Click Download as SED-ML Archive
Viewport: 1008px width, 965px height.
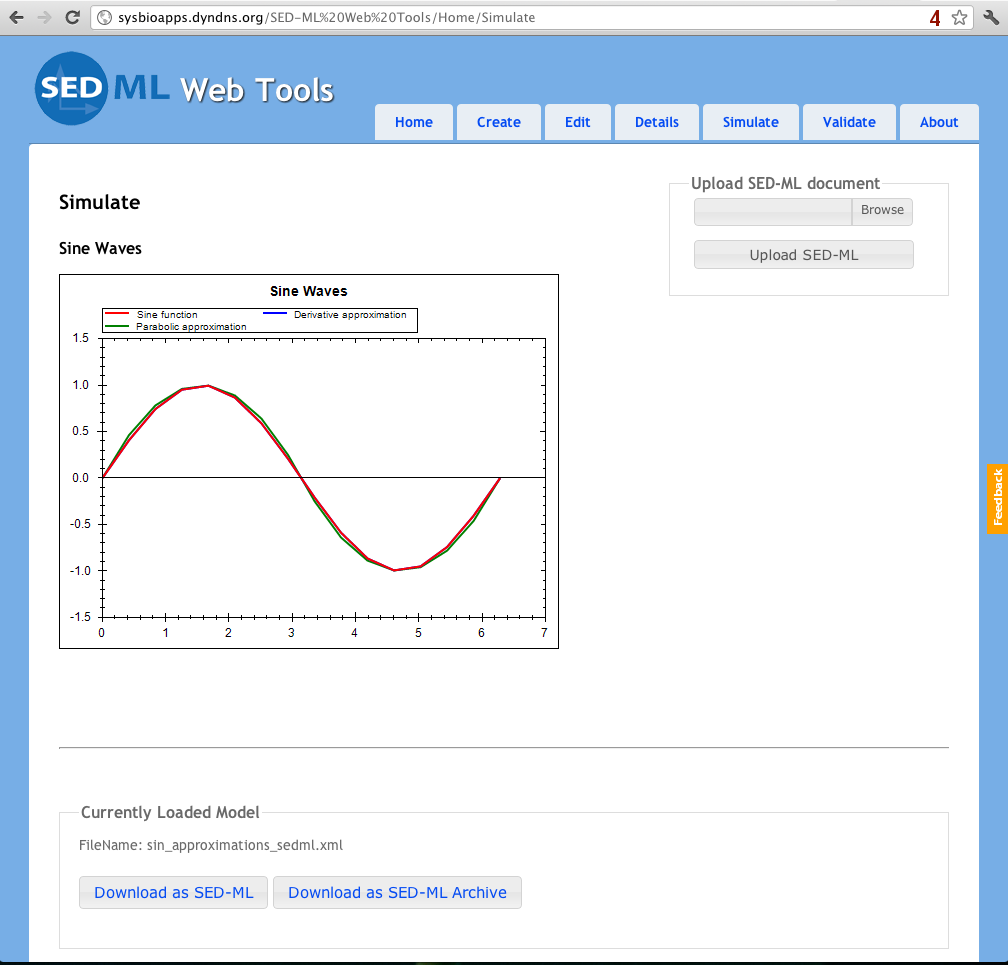[397, 892]
